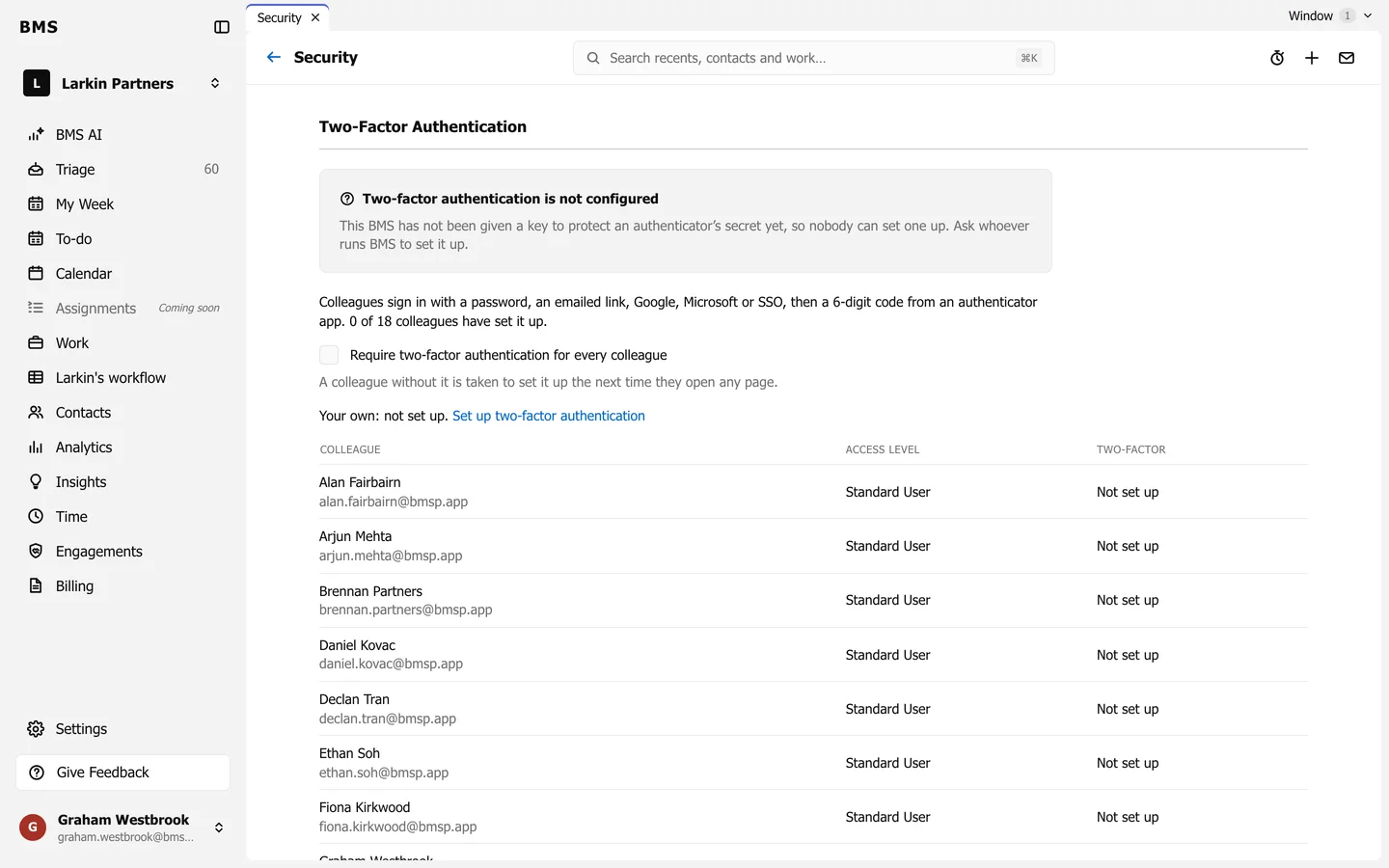The width and height of the screenshot is (1389, 868).
Task: Click Ethan Soh's name
Action: 349,753
